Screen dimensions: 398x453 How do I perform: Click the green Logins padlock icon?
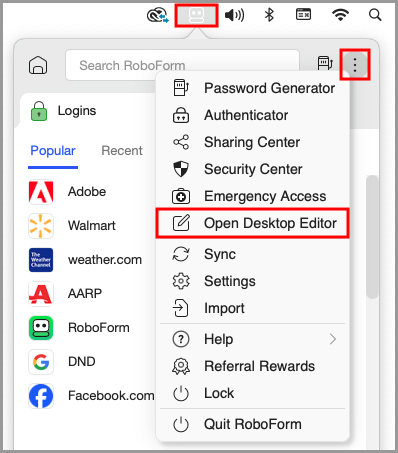pos(39,111)
